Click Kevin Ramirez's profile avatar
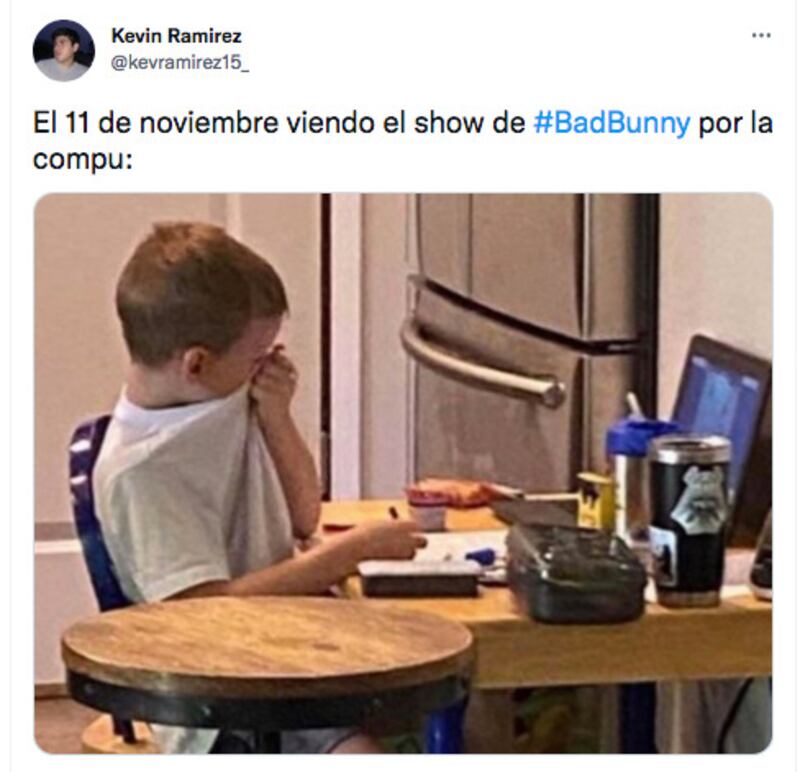The height and width of the screenshot is (772, 800). coord(64,51)
